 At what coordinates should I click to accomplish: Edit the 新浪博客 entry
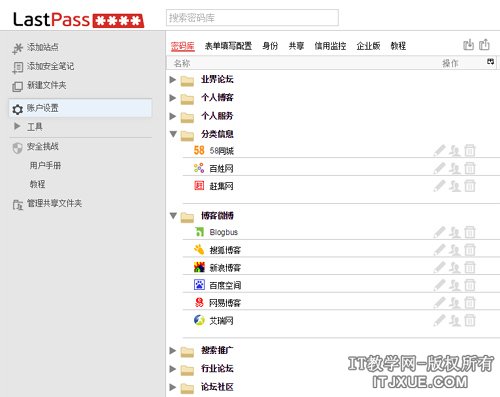pyautogui.click(x=440, y=268)
